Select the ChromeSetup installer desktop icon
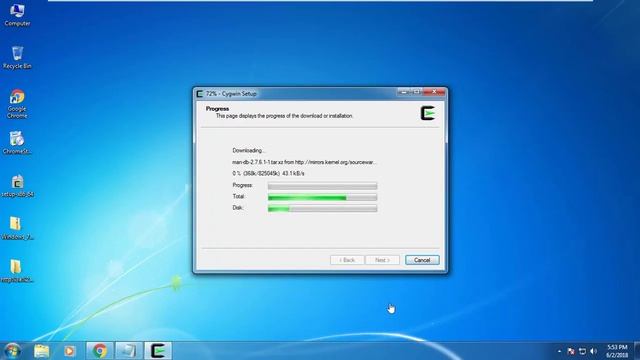Image resolution: width=640 pixels, height=360 pixels. [17, 143]
